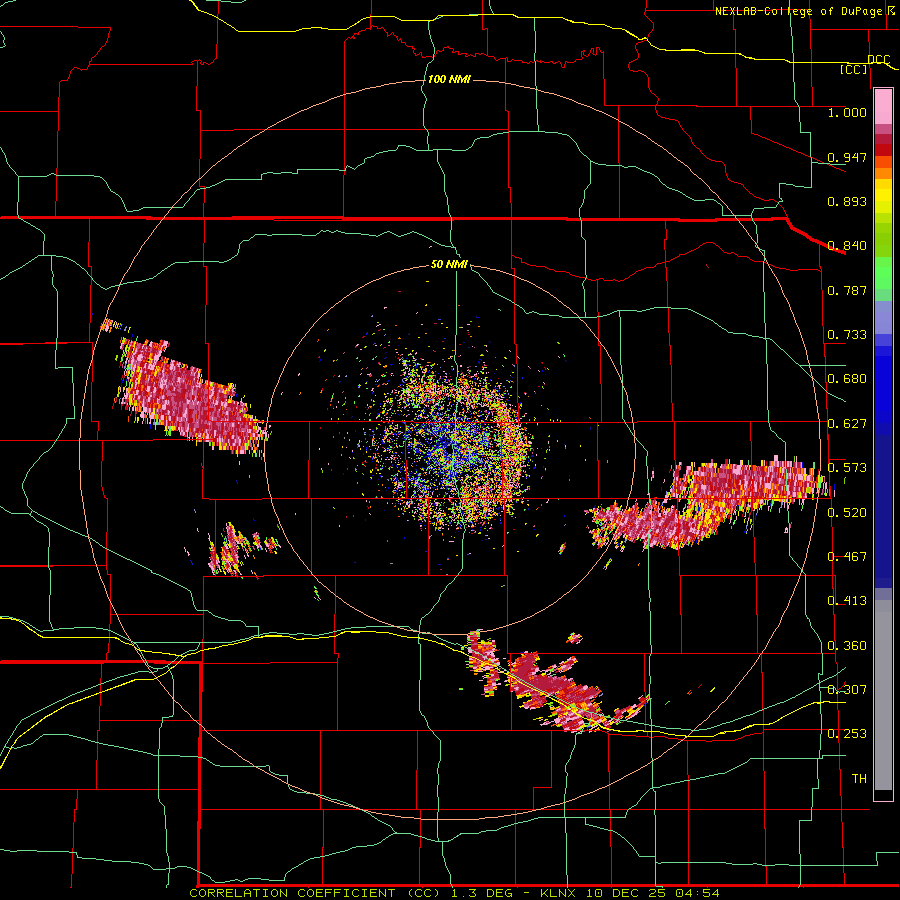Click the DCC label above the color scale
The image size is (900, 900).
[x=878, y=59]
